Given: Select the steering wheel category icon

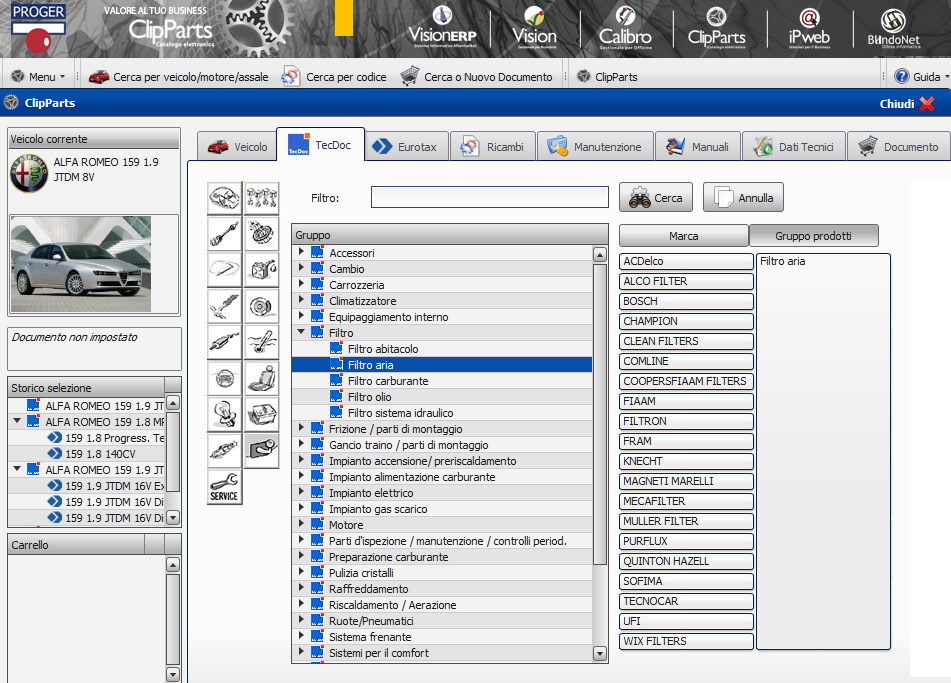Looking at the screenshot, I should (x=224, y=379).
